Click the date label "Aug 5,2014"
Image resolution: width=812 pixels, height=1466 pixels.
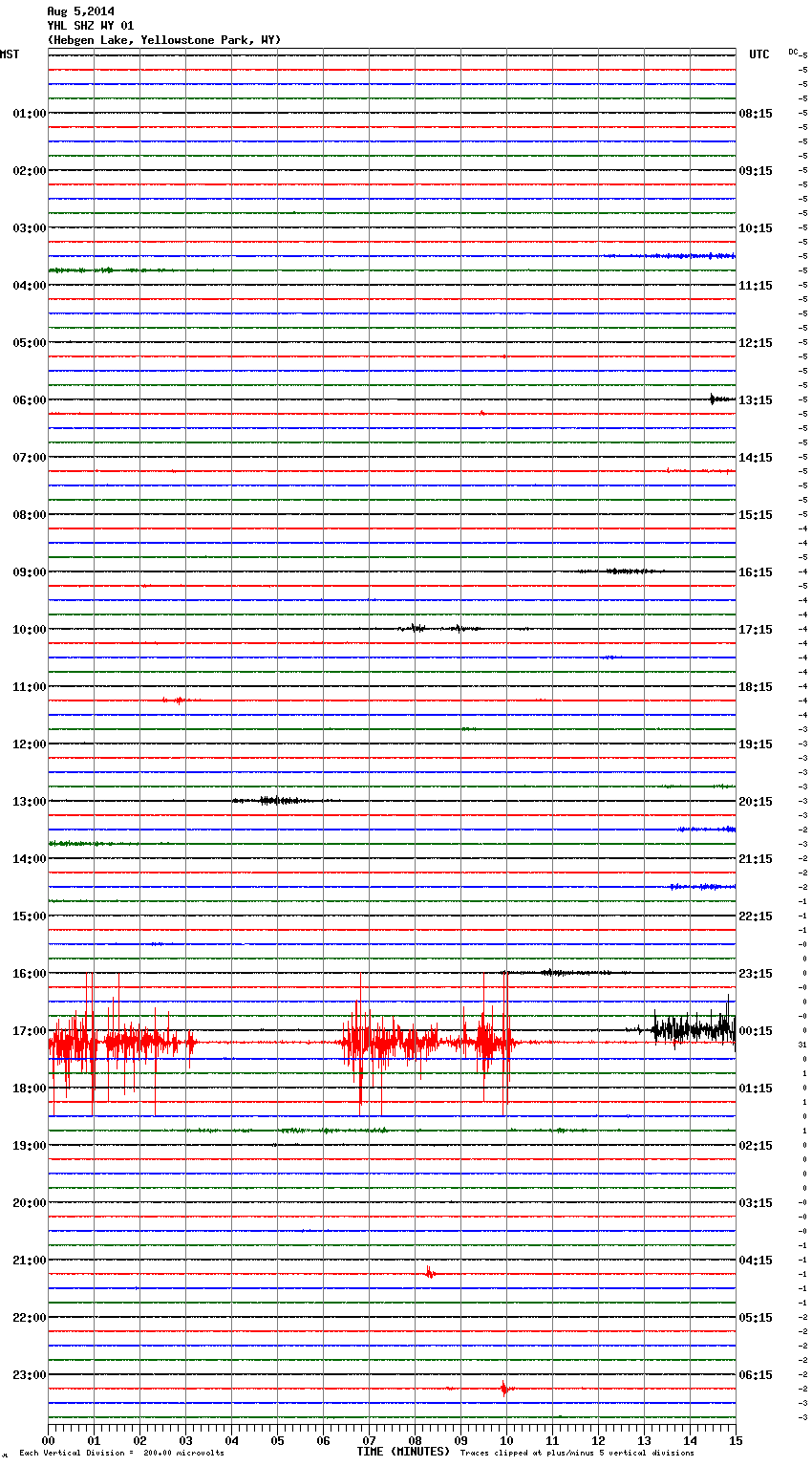[x=80, y=11]
